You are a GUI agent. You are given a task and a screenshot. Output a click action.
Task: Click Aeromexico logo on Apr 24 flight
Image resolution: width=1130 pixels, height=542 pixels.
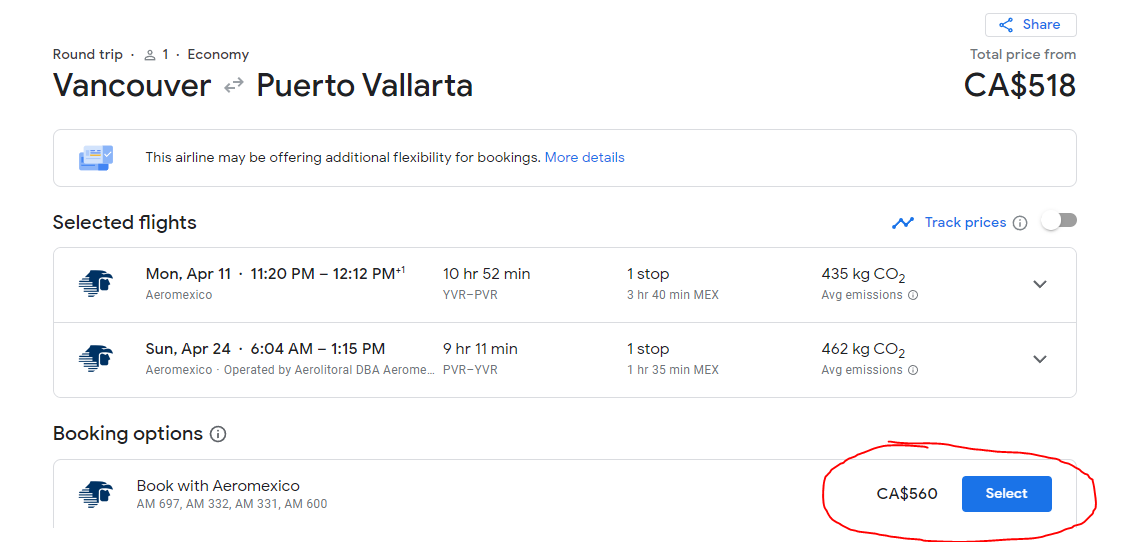pos(96,359)
